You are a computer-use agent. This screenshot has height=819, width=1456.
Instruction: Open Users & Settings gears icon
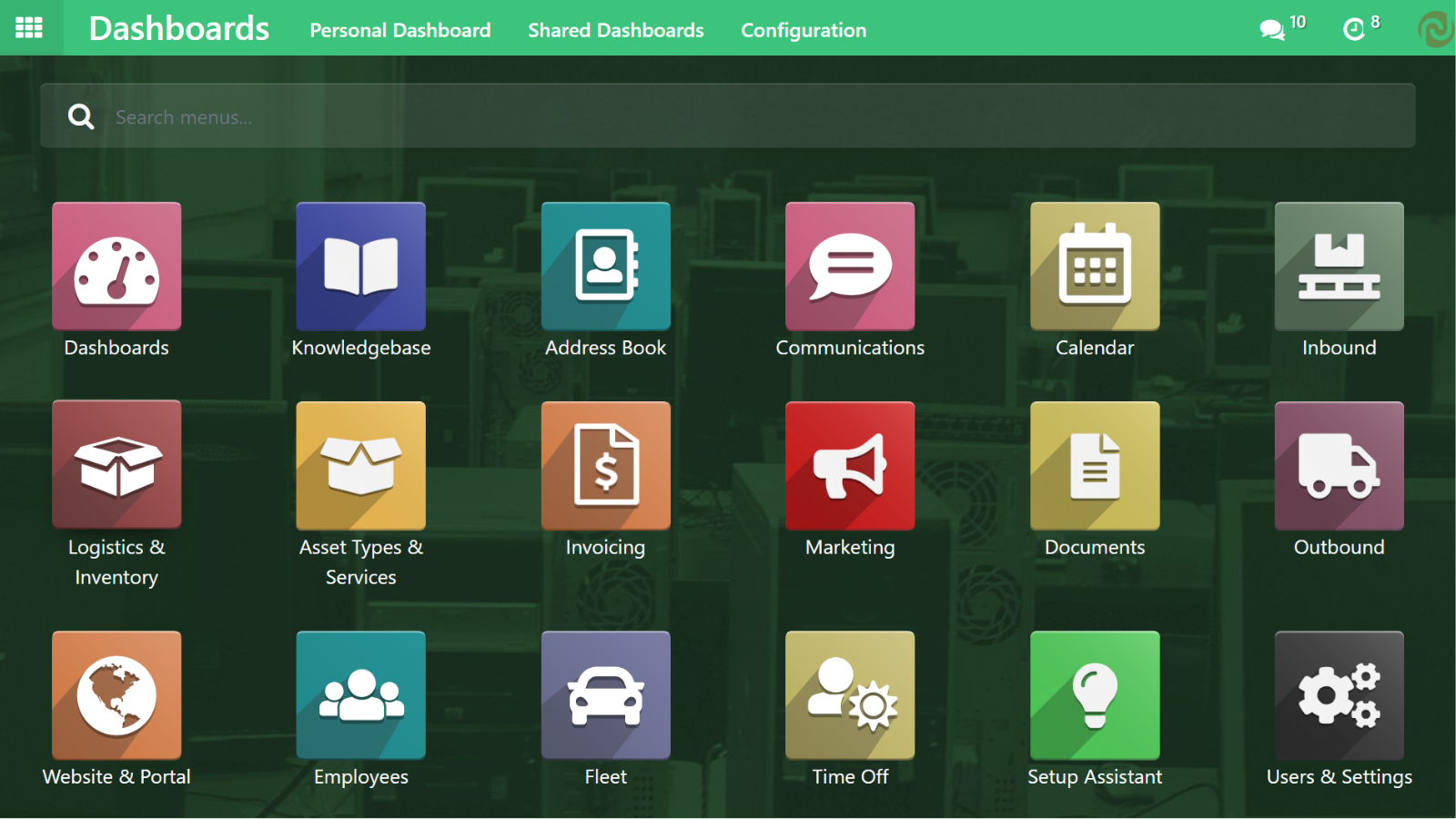tap(1339, 695)
